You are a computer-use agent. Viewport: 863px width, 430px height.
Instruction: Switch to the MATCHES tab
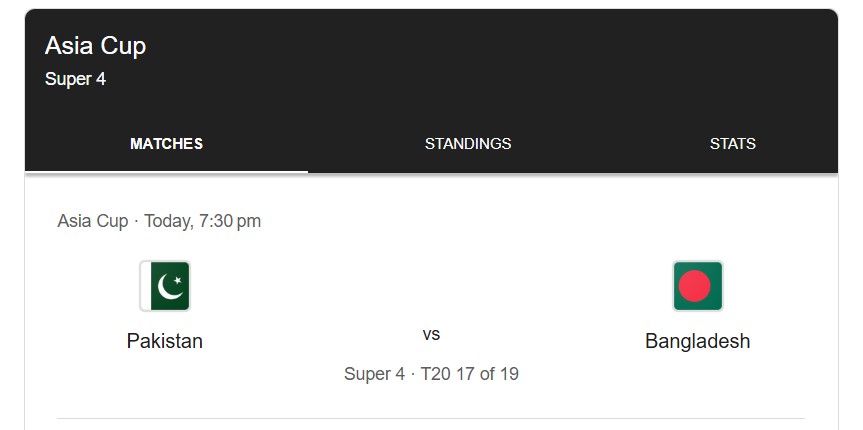tap(166, 144)
